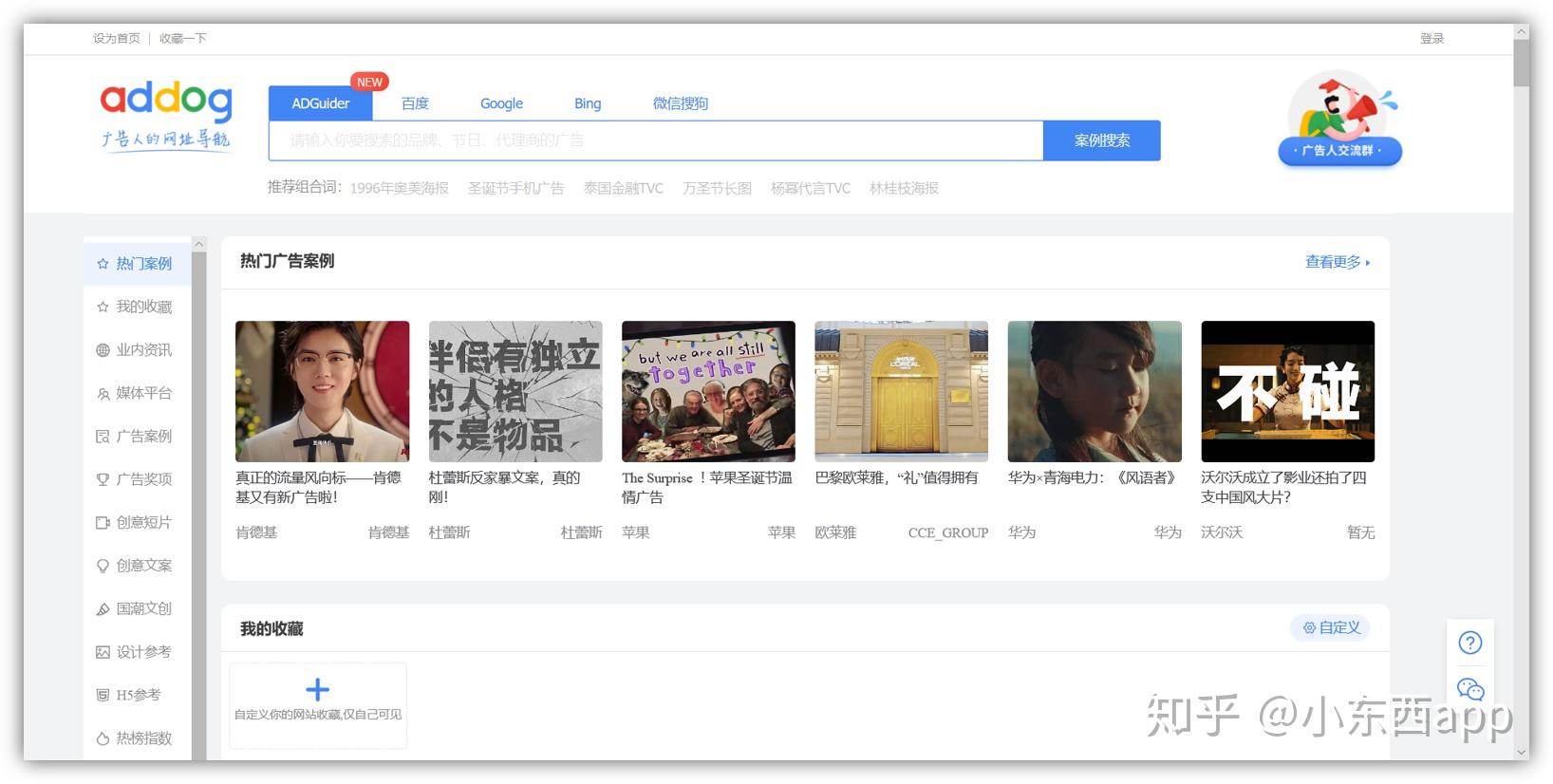
Task: Open the 广告人交流群 badge
Action: tap(1339, 120)
